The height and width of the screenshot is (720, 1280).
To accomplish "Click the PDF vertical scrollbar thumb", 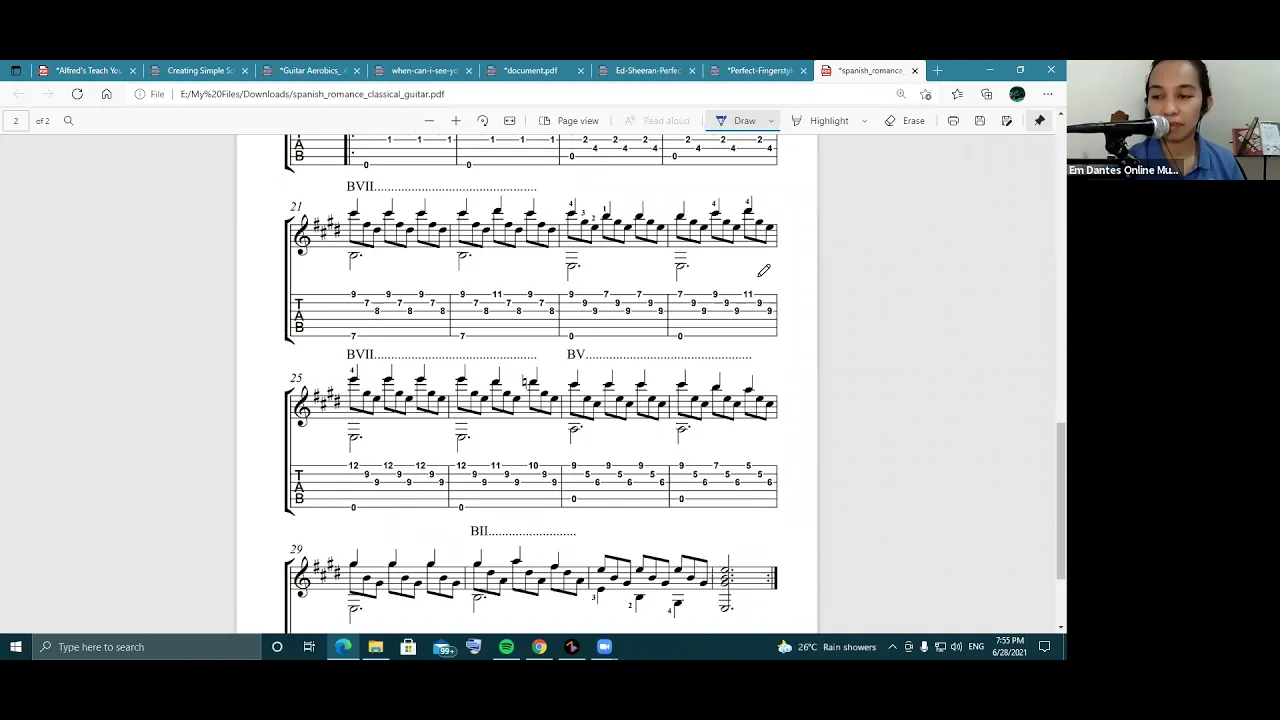I will point(1061,500).
